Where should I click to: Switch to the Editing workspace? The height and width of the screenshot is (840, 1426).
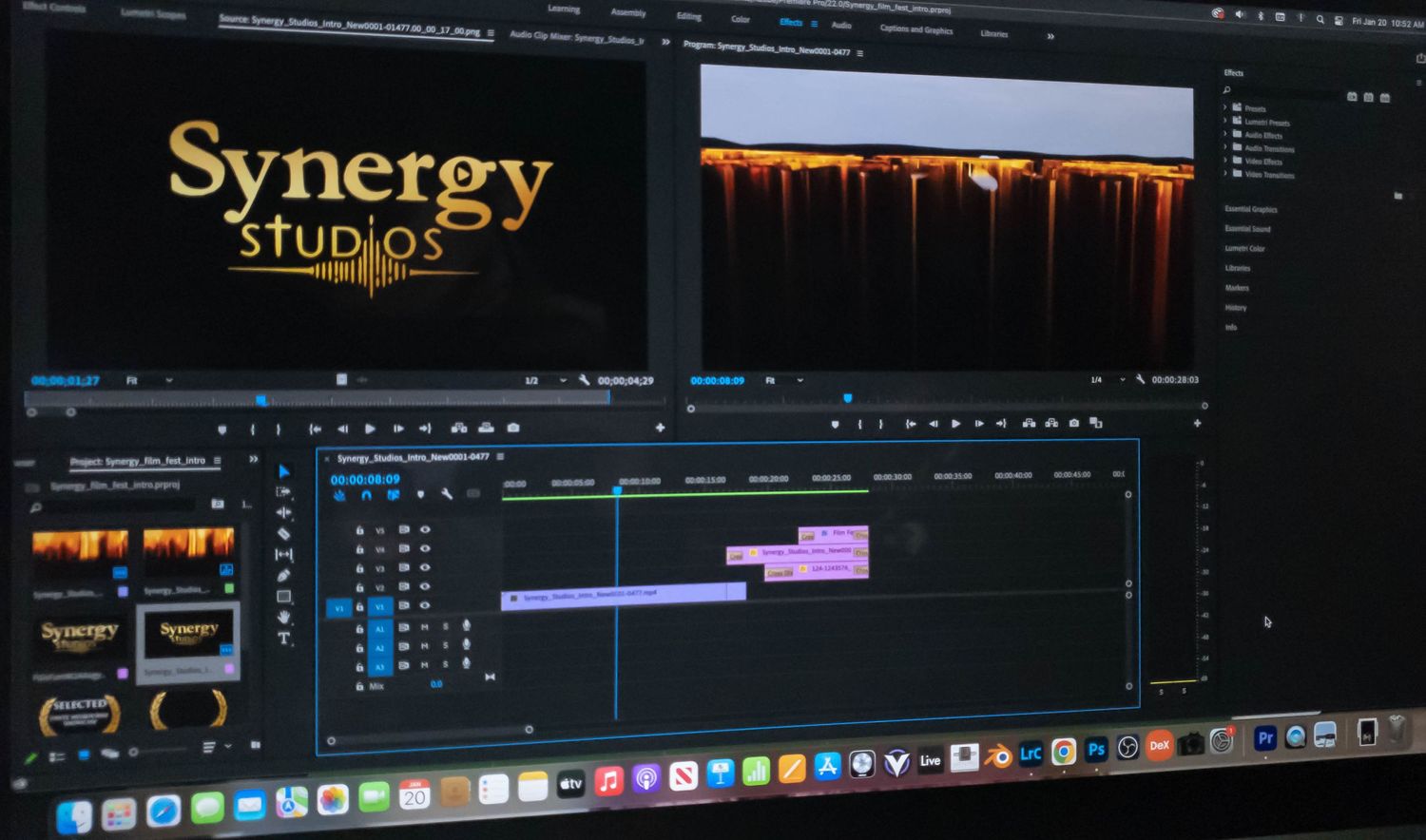tap(688, 16)
